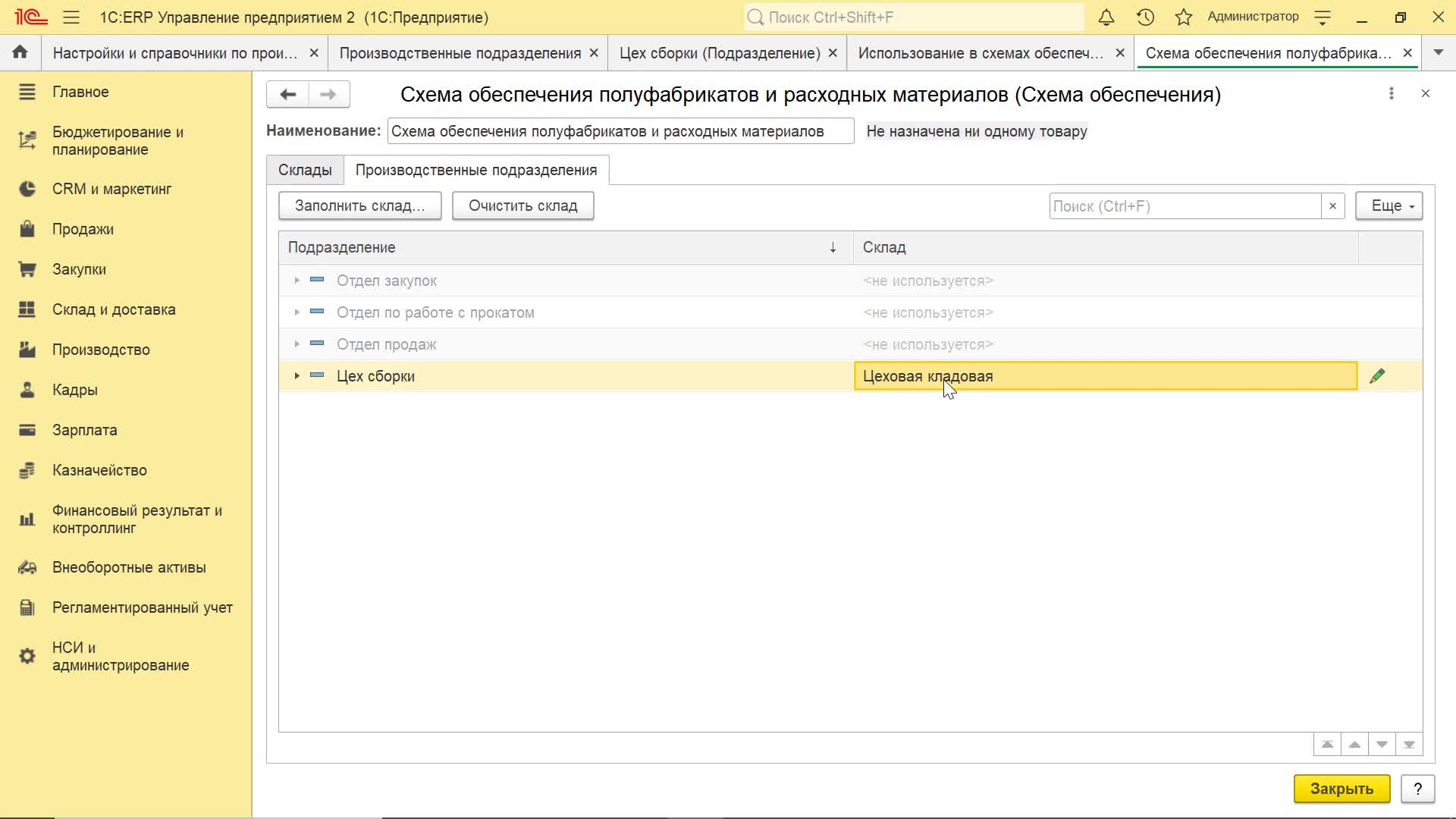Switch to Использование в схемах обеспечения tab
The width and height of the screenshot is (1456, 819).
coord(981,53)
